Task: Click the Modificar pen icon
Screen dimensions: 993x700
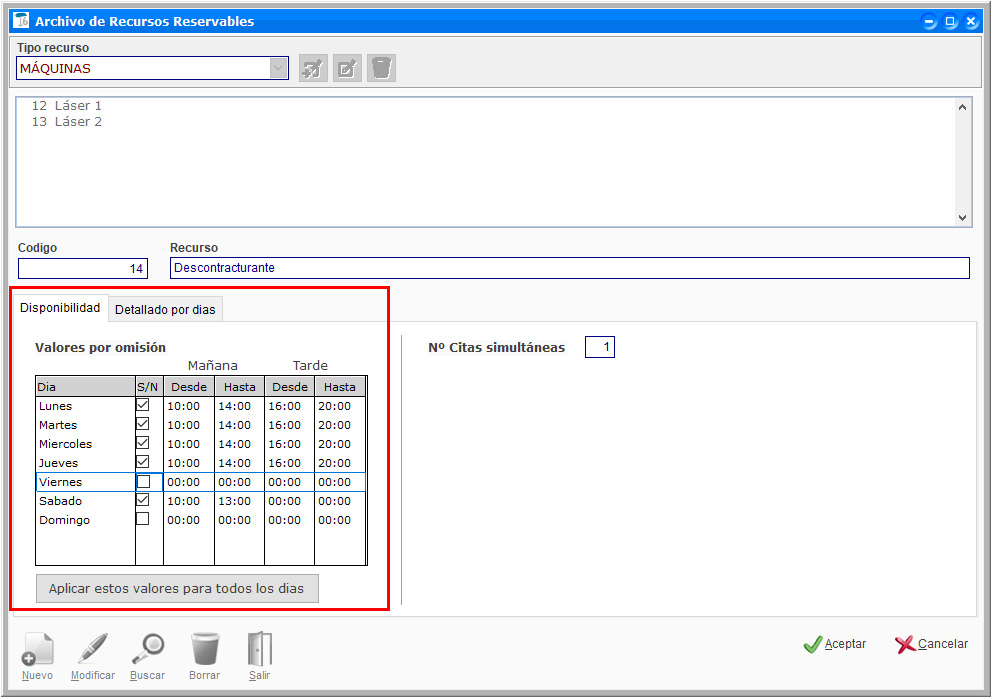Action: 92,649
